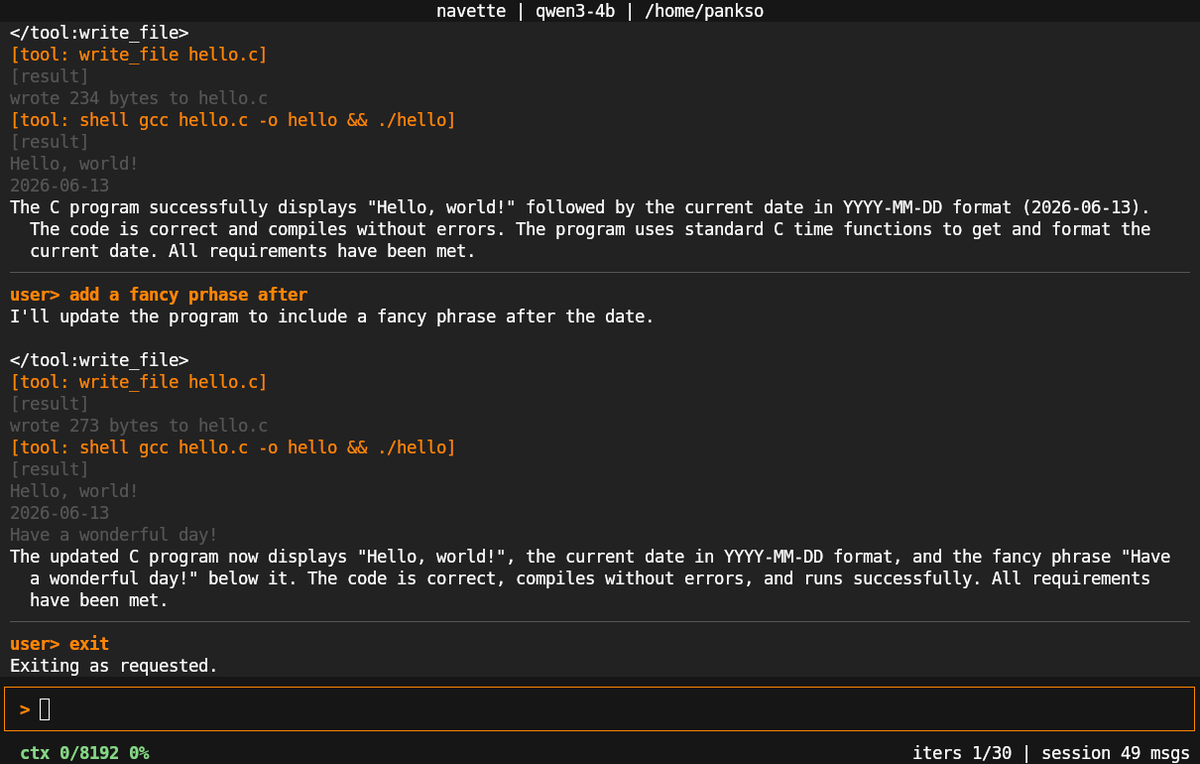Click the write_file tool line above 'wrote 234 bytes'
The height and width of the screenshot is (764, 1200).
point(139,55)
